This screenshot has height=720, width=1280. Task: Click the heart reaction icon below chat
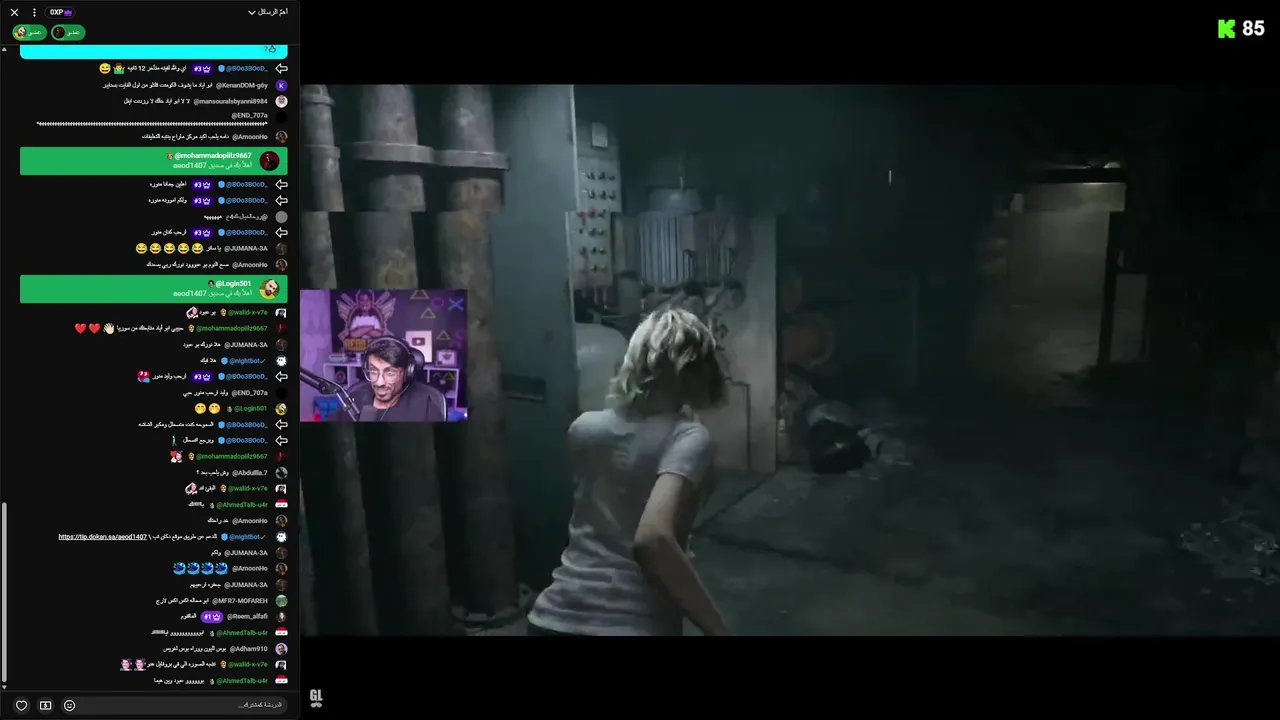pyautogui.click(x=21, y=705)
